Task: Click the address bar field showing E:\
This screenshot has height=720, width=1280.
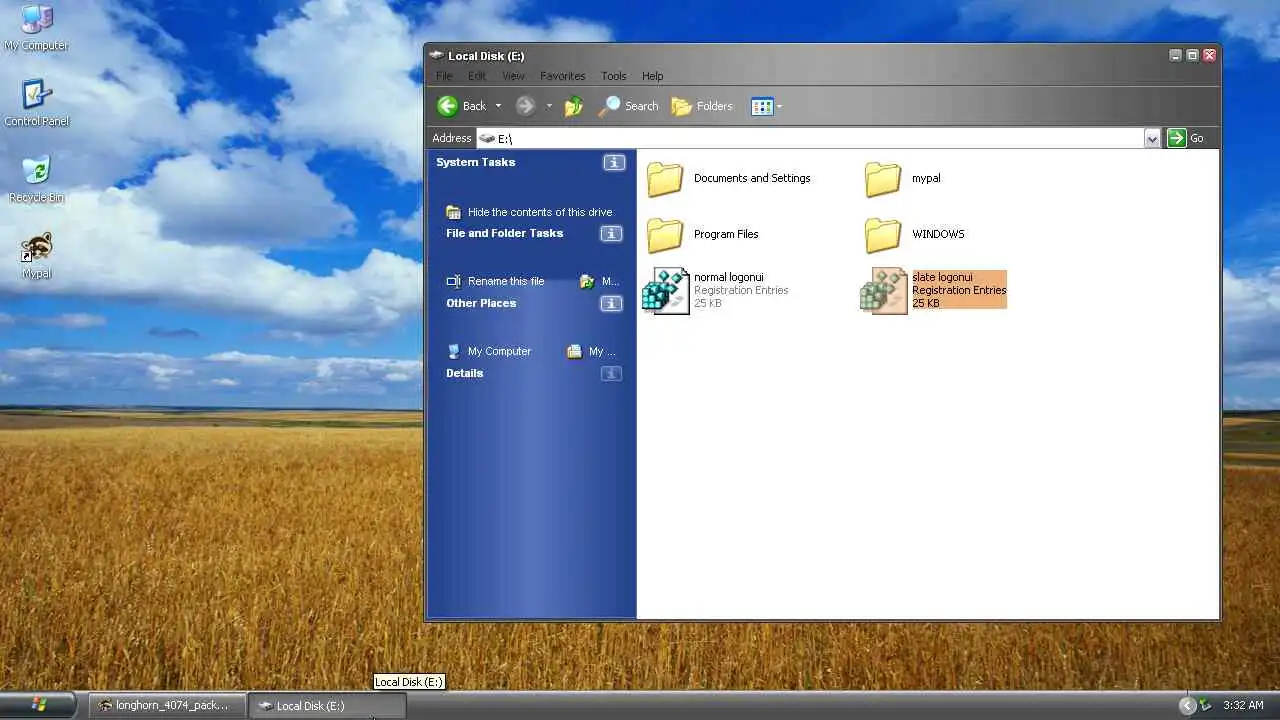Action: [x=810, y=138]
